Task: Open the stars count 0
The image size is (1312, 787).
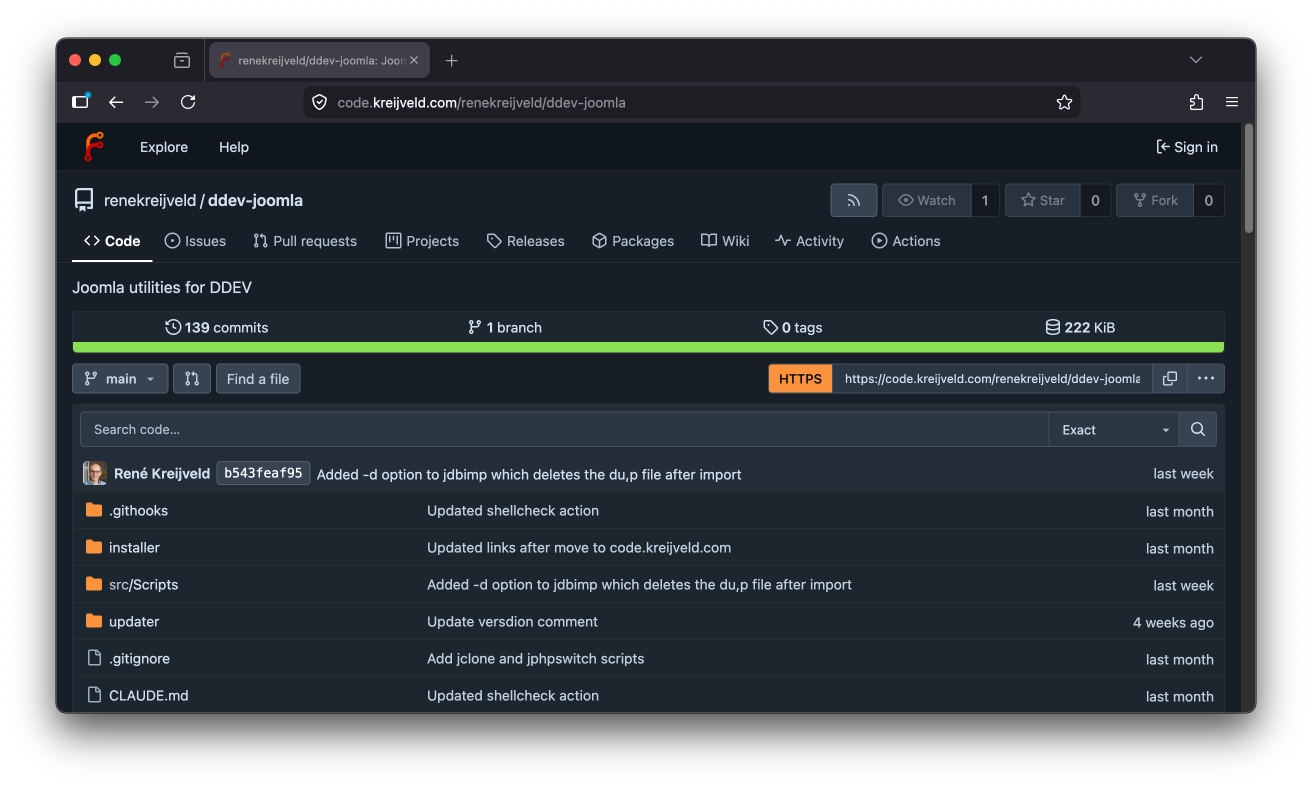Action: (1095, 200)
